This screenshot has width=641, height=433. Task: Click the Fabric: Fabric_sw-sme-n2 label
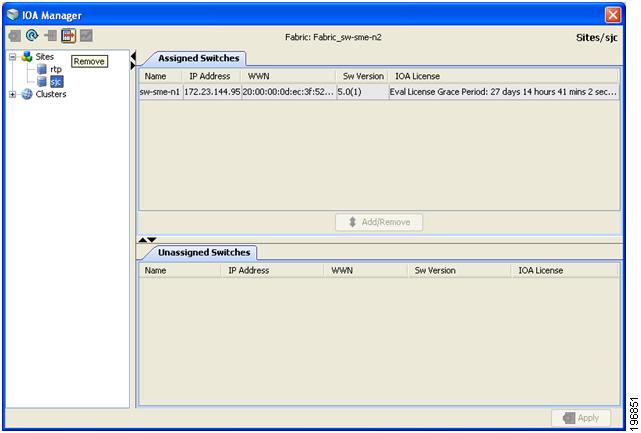click(333, 37)
